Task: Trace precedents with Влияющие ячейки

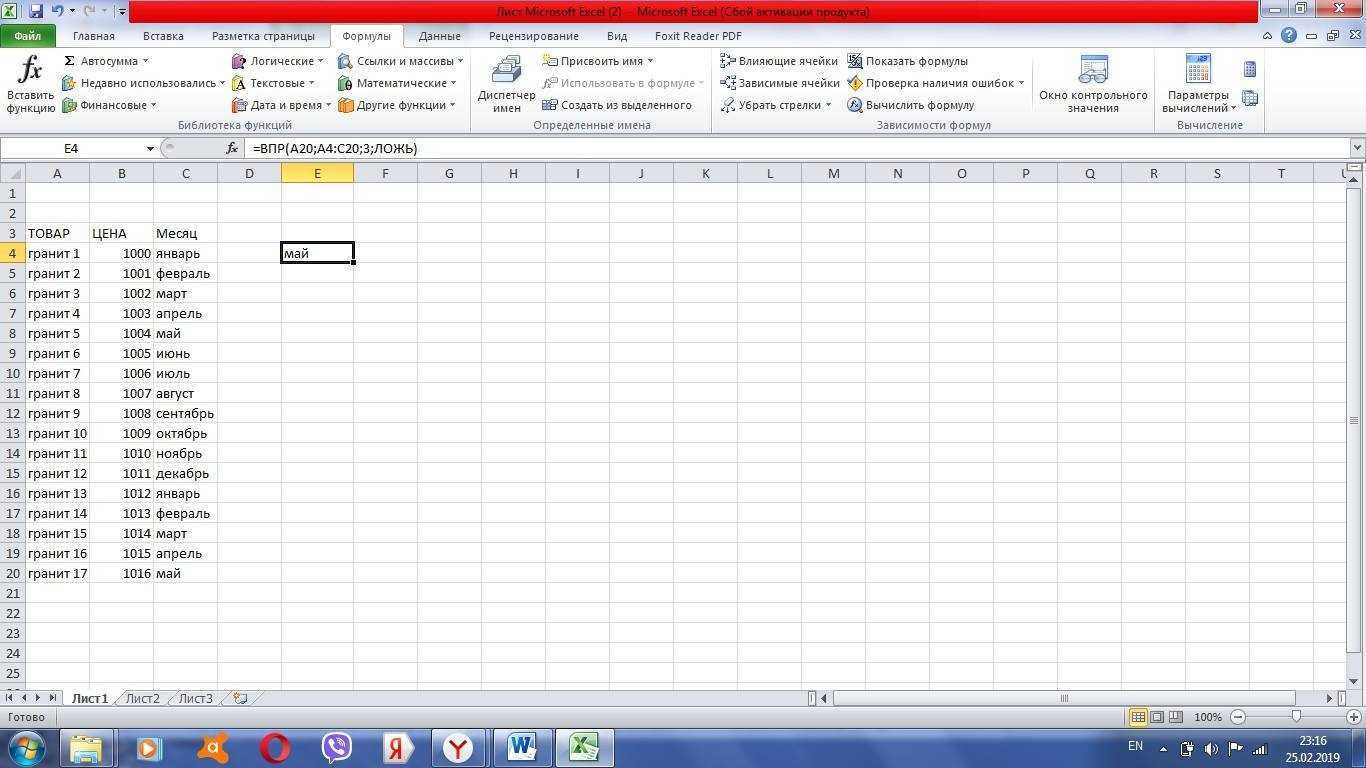Action: [x=779, y=61]
